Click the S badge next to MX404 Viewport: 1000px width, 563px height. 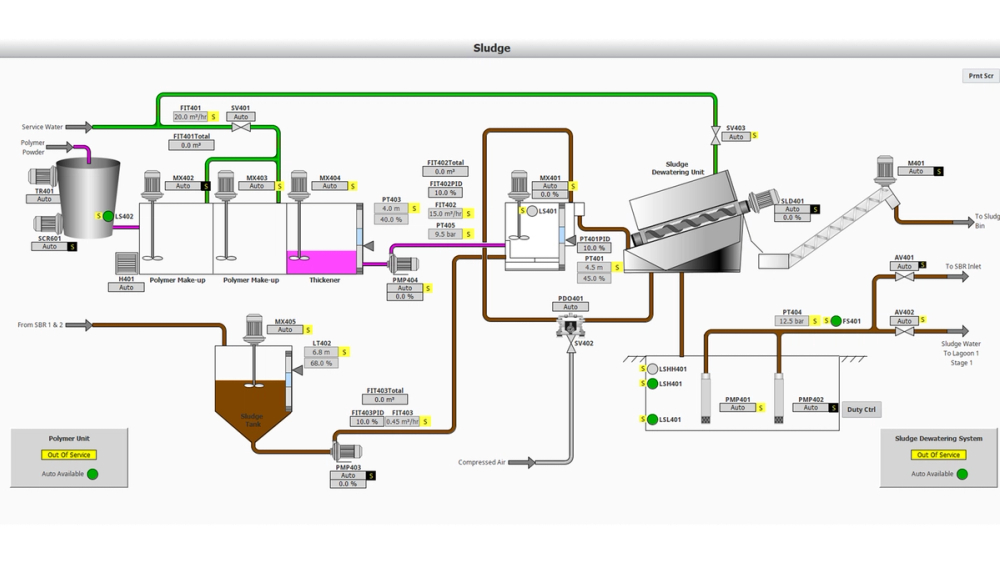[353, 186]
